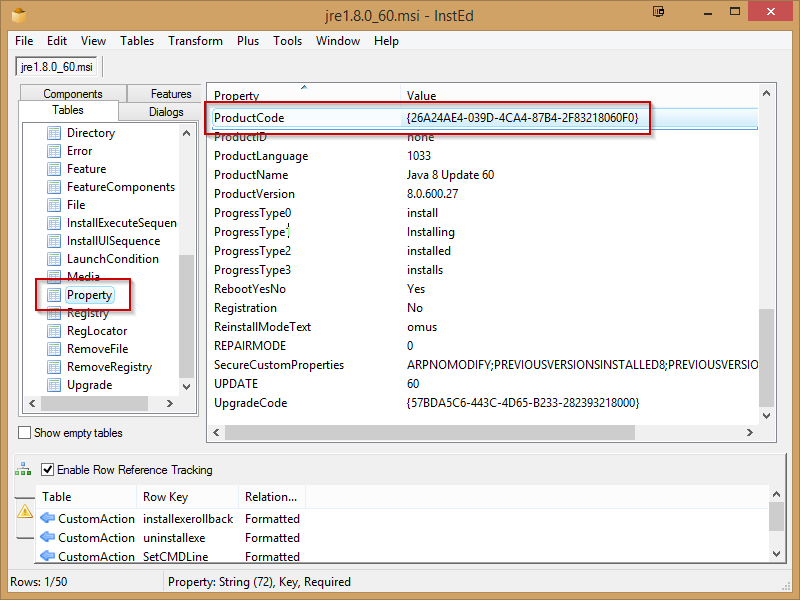Image resolution: width=800 pixels, height=600 pixels.
Task: Click the Value column header
Action: click(419, 95)
